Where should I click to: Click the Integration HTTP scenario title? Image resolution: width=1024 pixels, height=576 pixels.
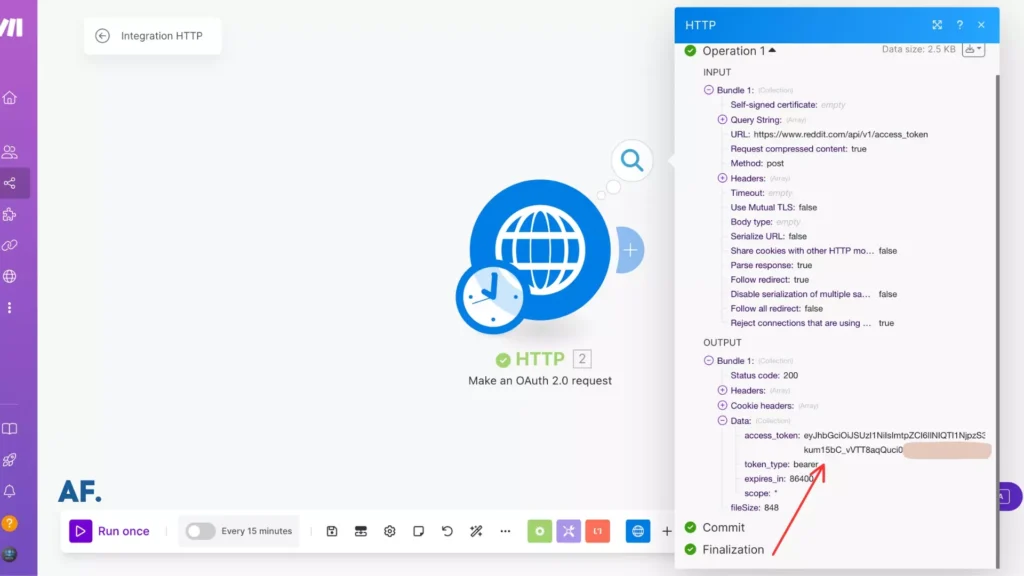[161, 36]
